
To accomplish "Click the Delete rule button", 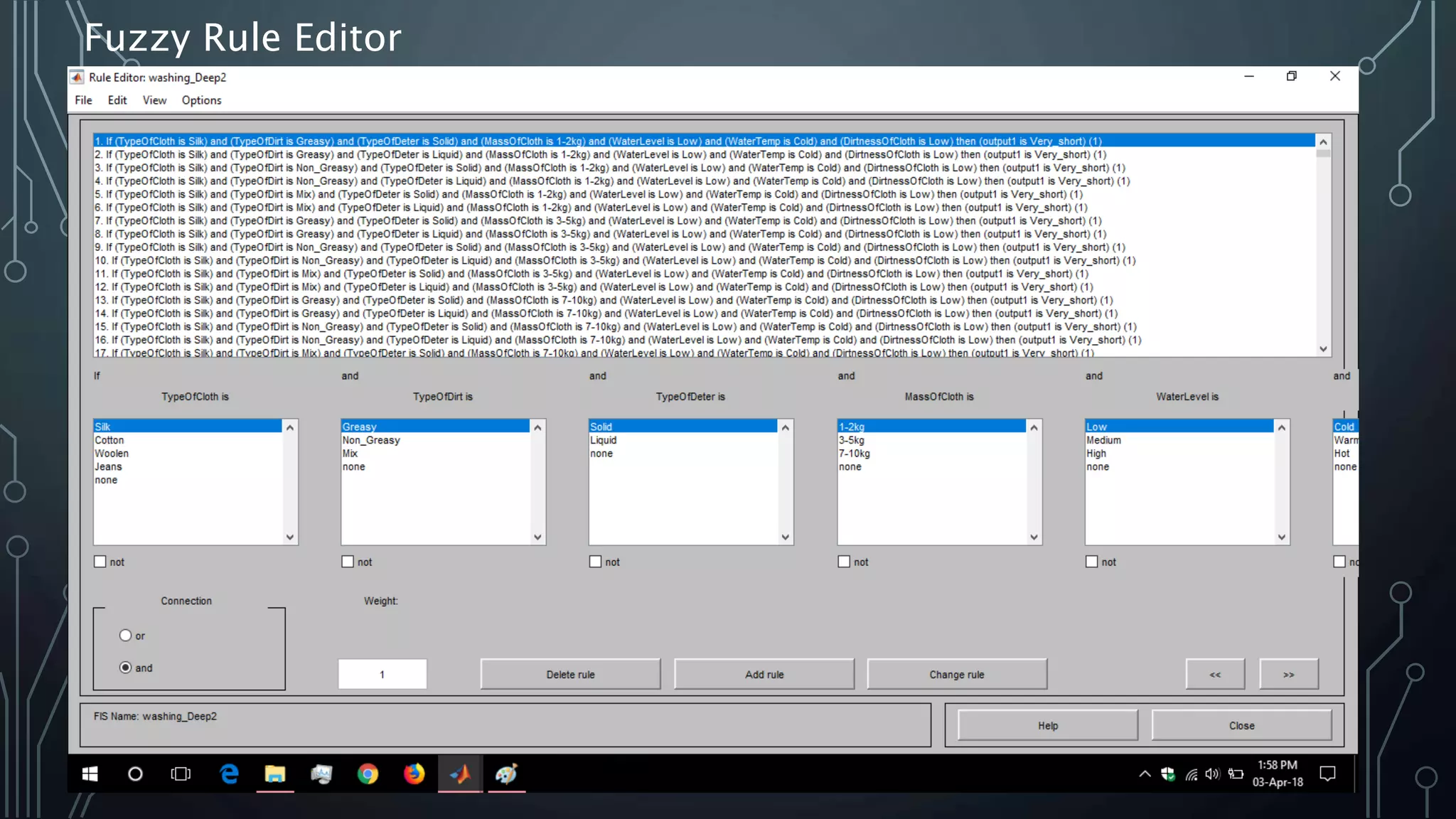I will (x=570, y=674).
